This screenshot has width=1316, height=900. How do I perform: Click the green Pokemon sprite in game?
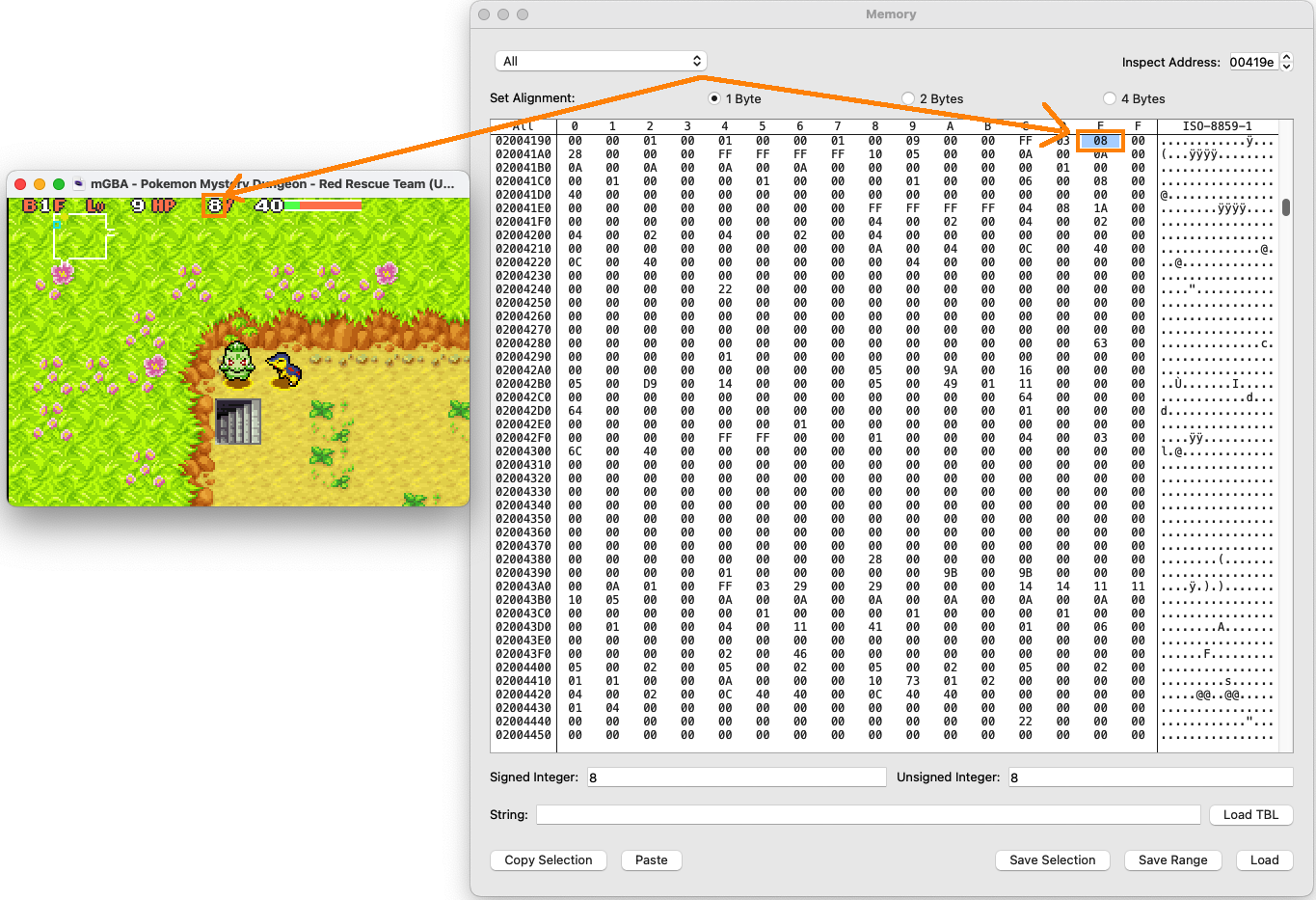point(236,362)
